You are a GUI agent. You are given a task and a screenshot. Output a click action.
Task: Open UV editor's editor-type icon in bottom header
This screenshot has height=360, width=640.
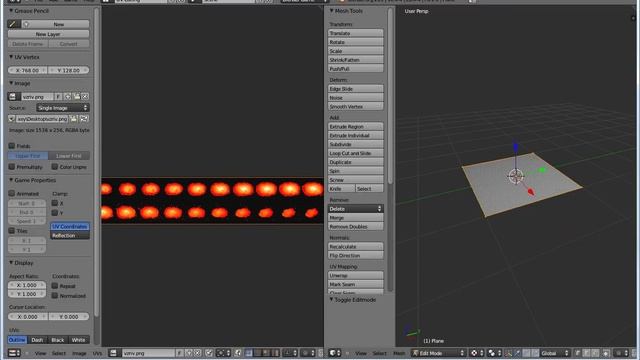(x=14, y=353)
